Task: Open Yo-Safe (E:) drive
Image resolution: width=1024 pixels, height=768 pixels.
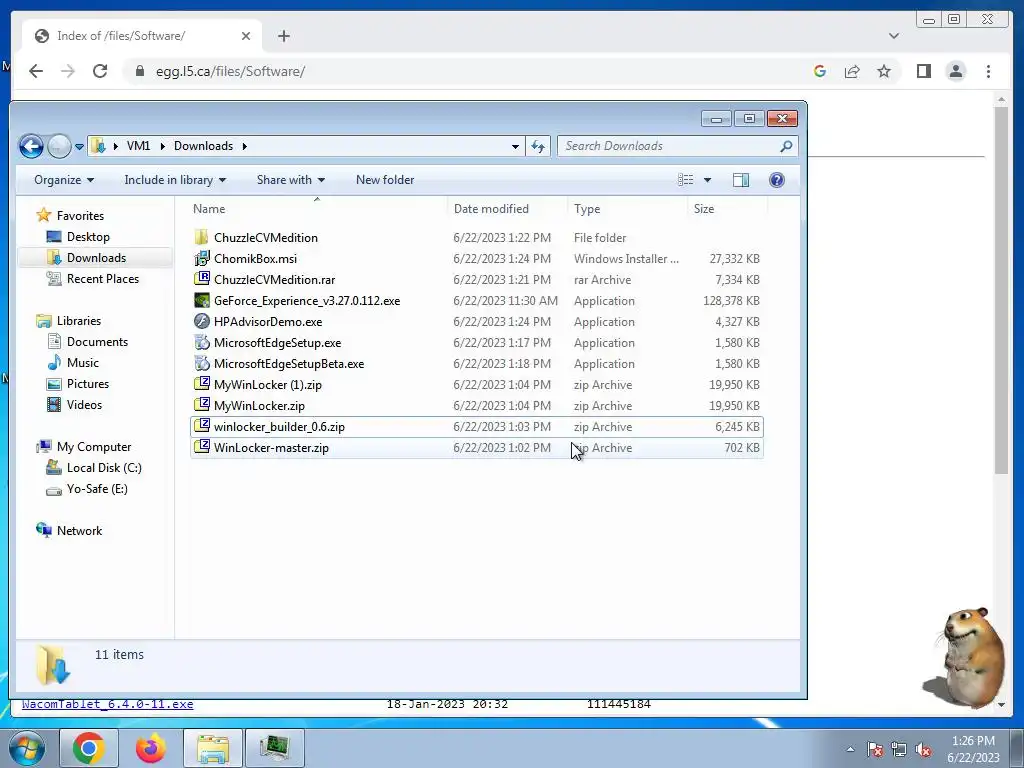Action: point(97,488)
